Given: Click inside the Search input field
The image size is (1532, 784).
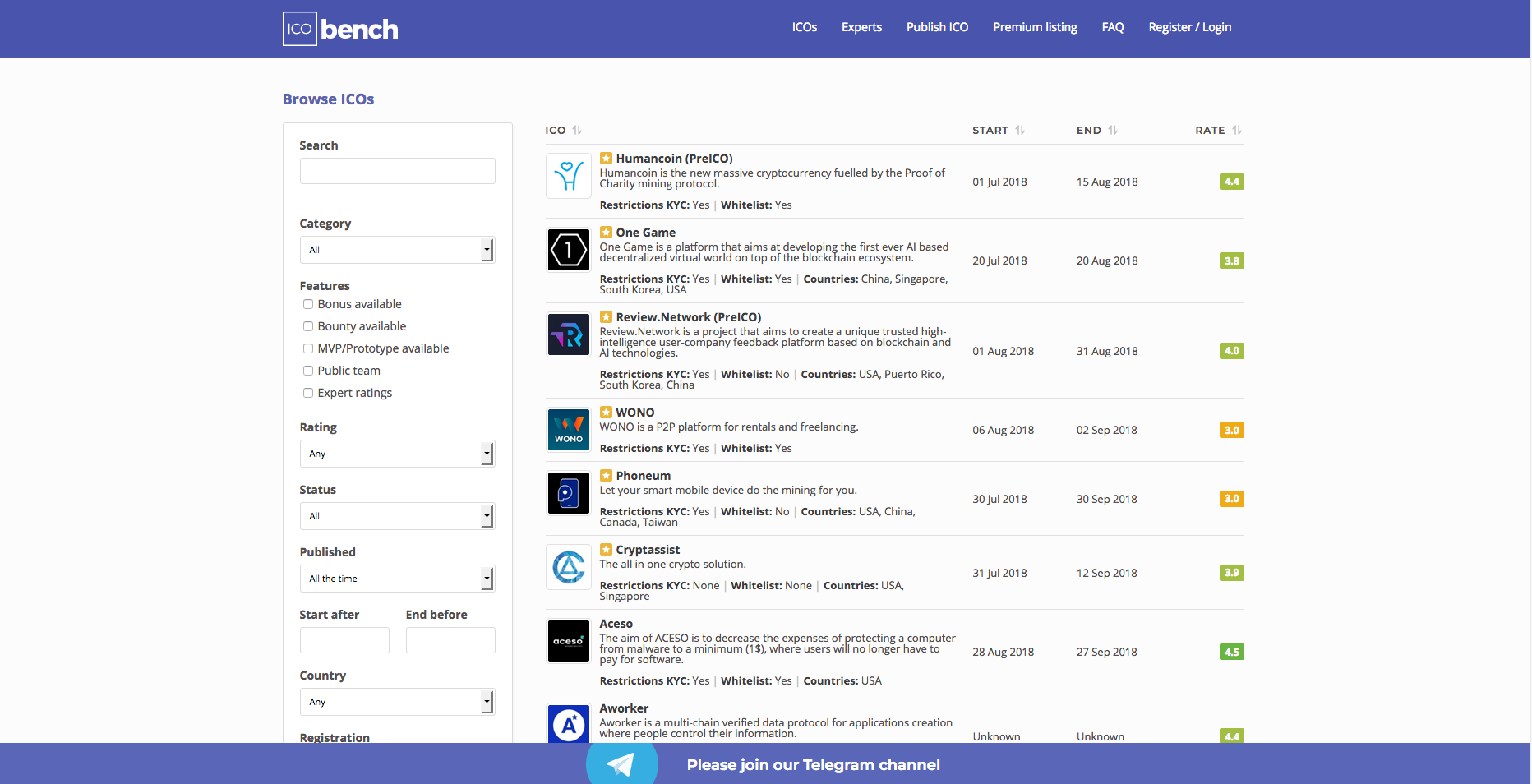Looking at the screenshot, I should coord(397,171).
